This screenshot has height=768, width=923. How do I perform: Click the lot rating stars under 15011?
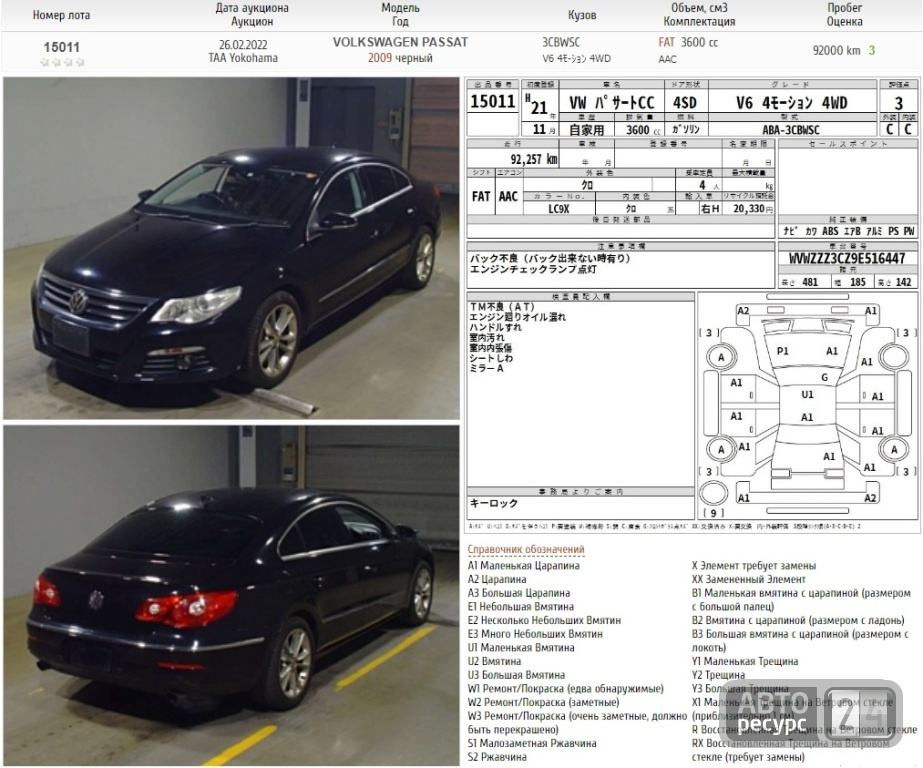(x=62, y=62)
